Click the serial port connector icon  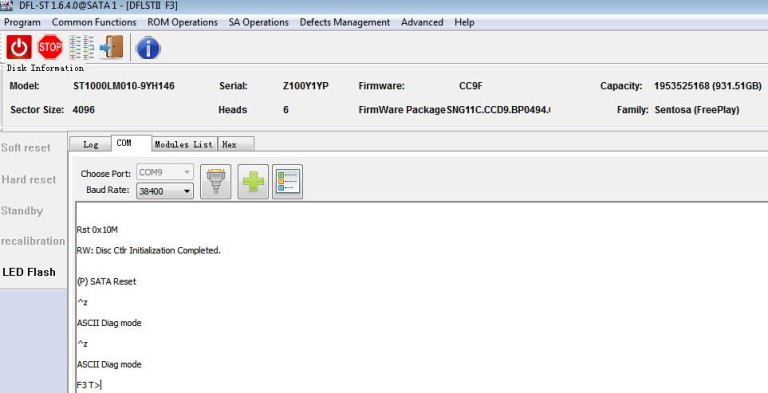(x=216, y=182)
